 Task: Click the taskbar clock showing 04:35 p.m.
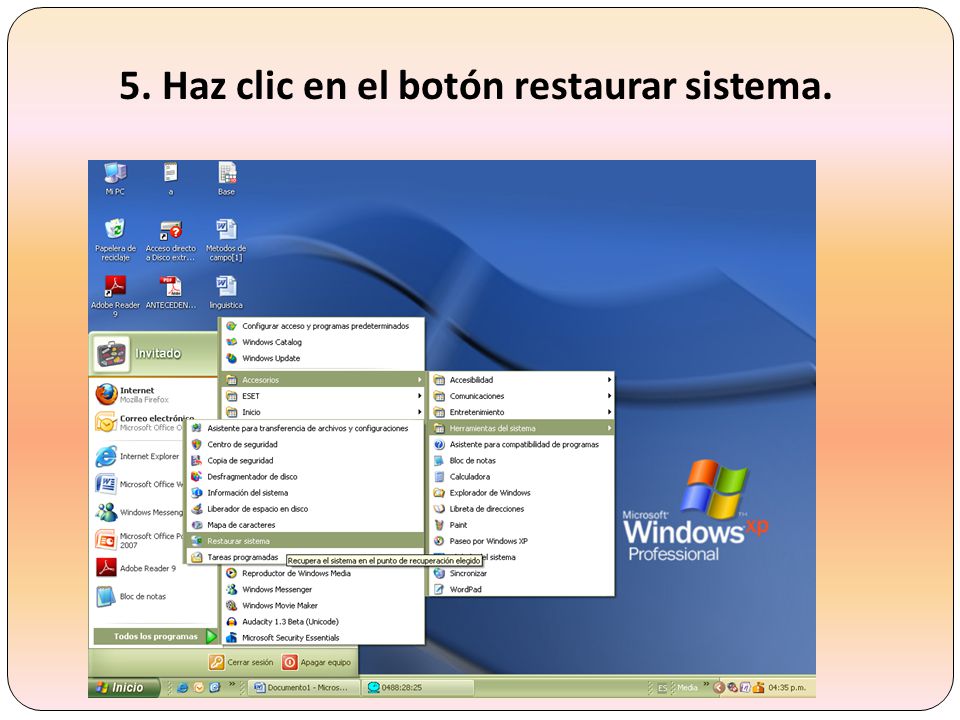point(787,688)
